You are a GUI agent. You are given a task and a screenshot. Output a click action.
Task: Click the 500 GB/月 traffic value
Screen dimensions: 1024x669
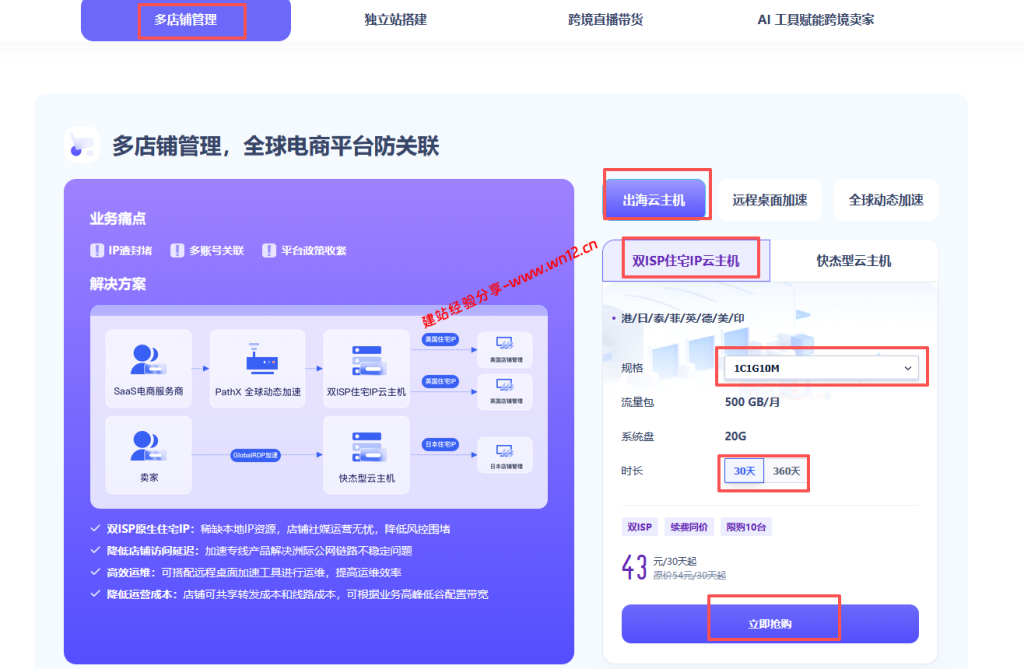click(752, 402)
